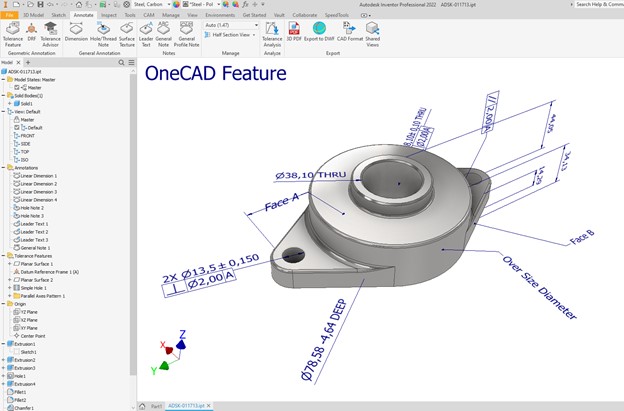Screen dimensions: 624x411
Task: Insert a General Note
Action: pos(164,34)
